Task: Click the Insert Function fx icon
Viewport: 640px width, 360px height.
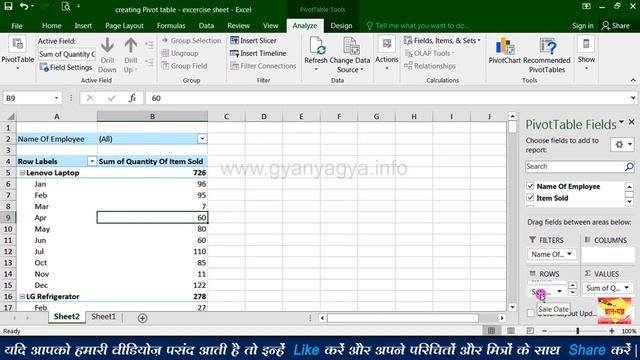Action: (132, 98)
